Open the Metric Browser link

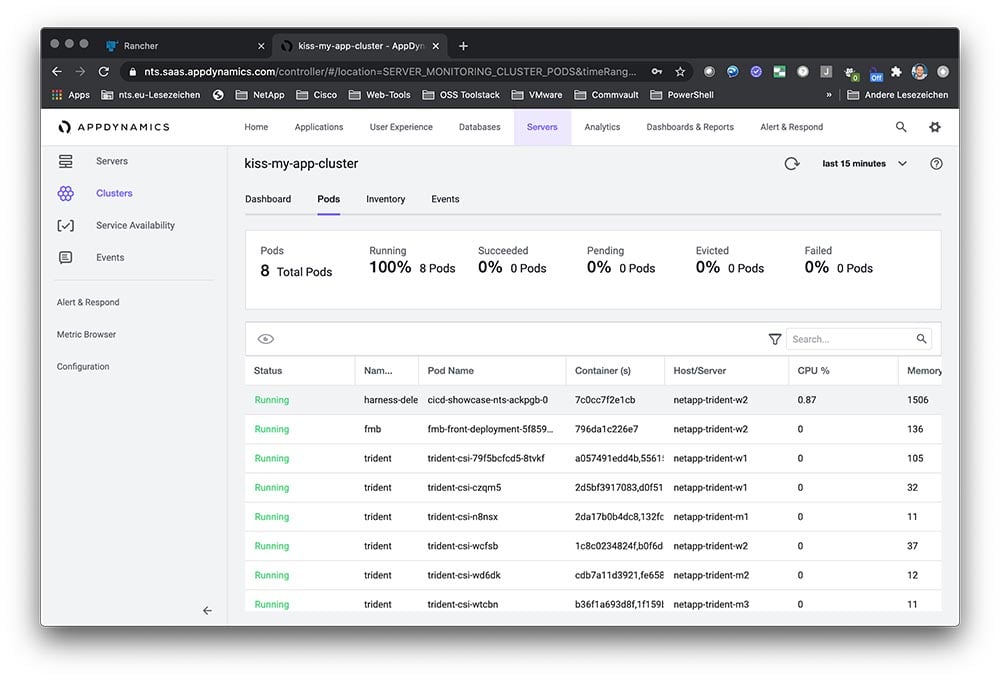point(86,335)
